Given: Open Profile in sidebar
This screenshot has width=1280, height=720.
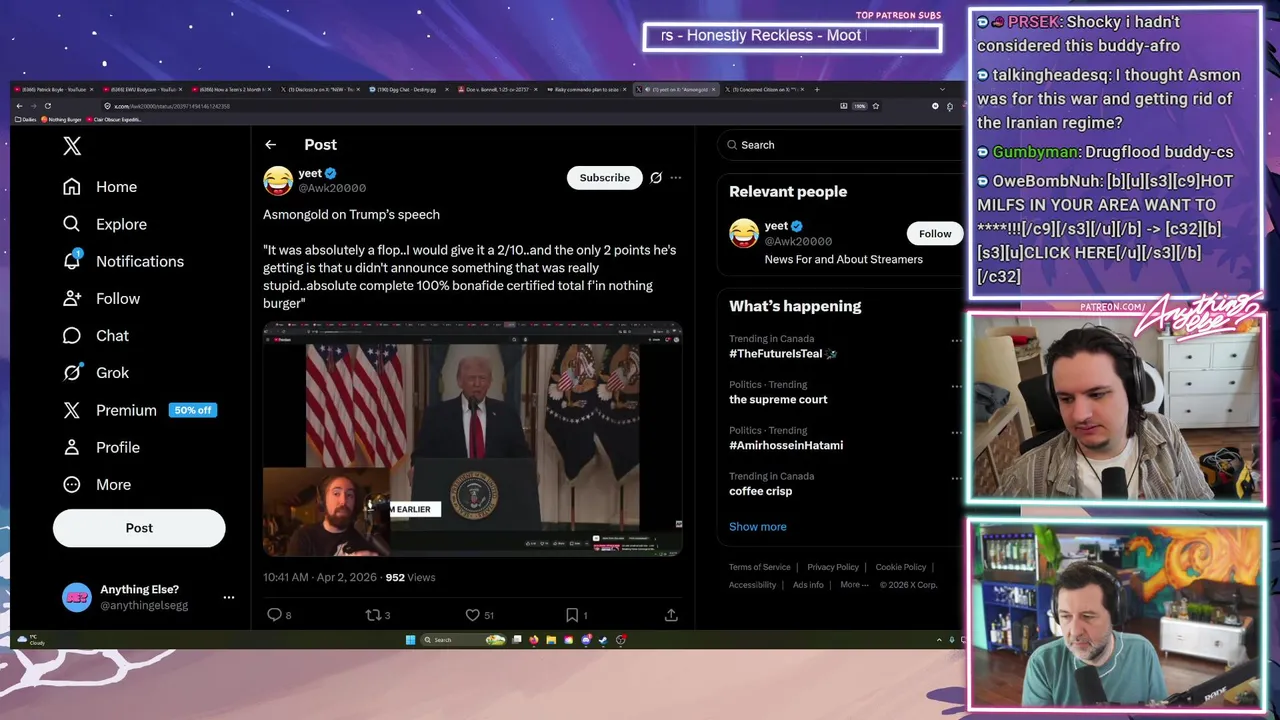Looking at the screenshot, I should [x=101, y=447].
